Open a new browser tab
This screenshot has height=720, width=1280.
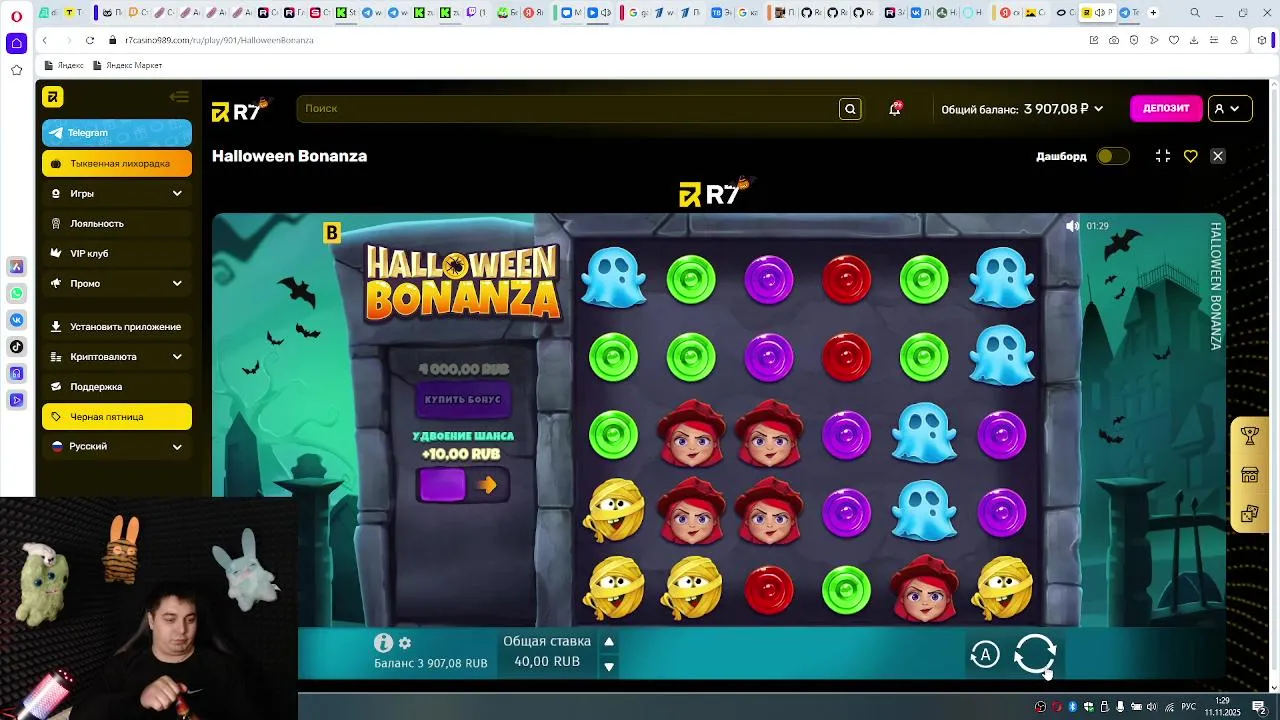click(x=1153, y=13)
